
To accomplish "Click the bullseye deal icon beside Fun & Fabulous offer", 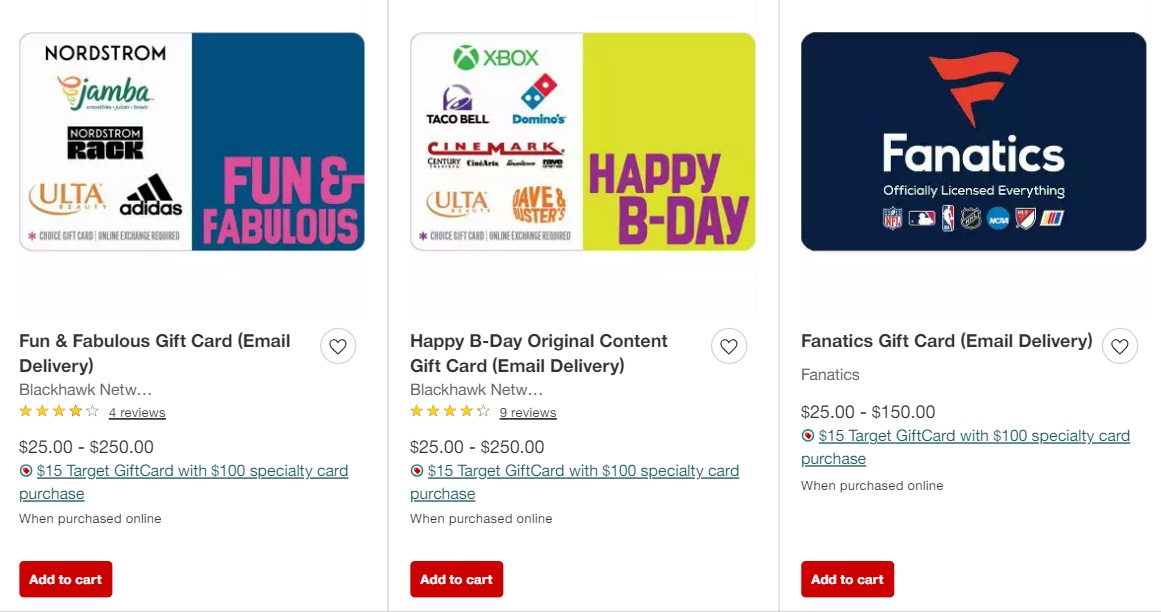I will pyautogui.click(x=25, y=470).
